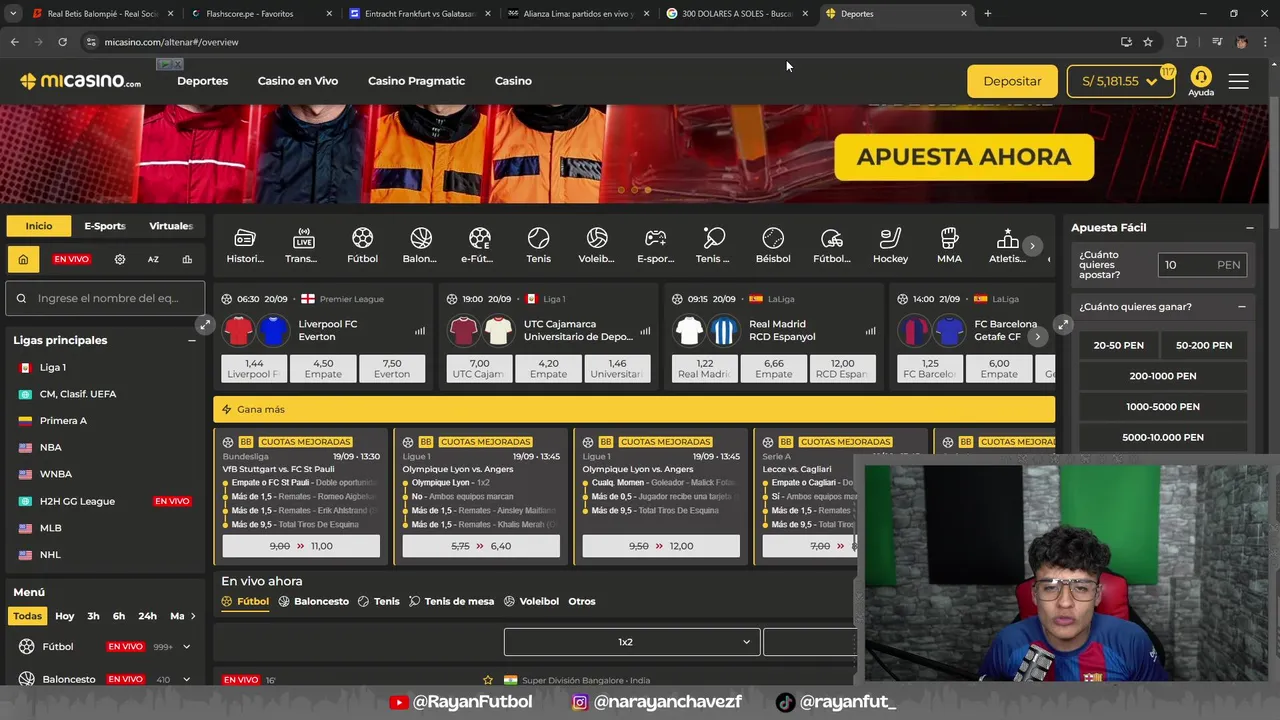Switch to Virtuales tab
Viewport: 1280px width, 720px height.
[x=171, y=226]
